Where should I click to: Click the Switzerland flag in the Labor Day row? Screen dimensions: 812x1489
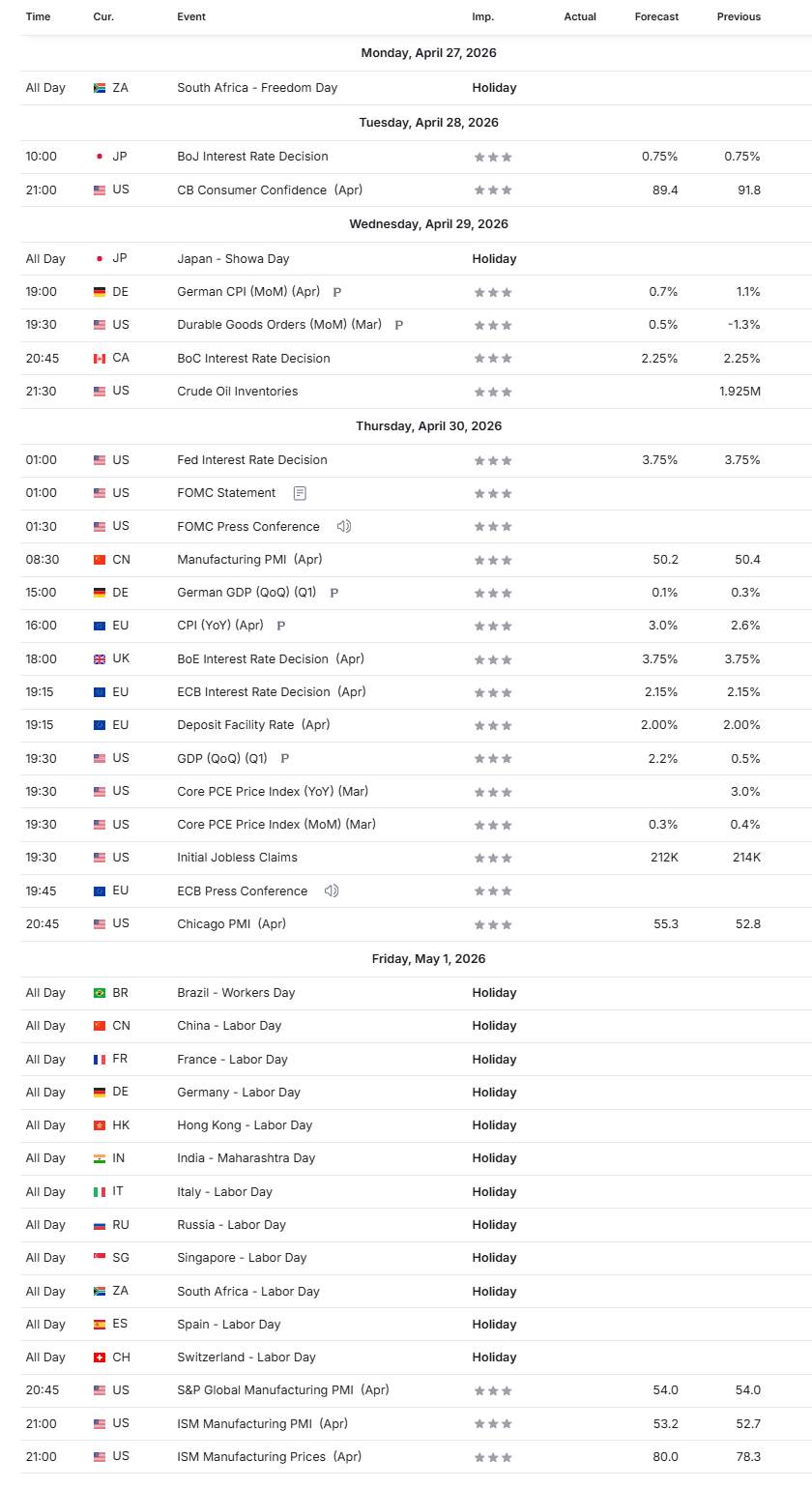click(100, 1358)
